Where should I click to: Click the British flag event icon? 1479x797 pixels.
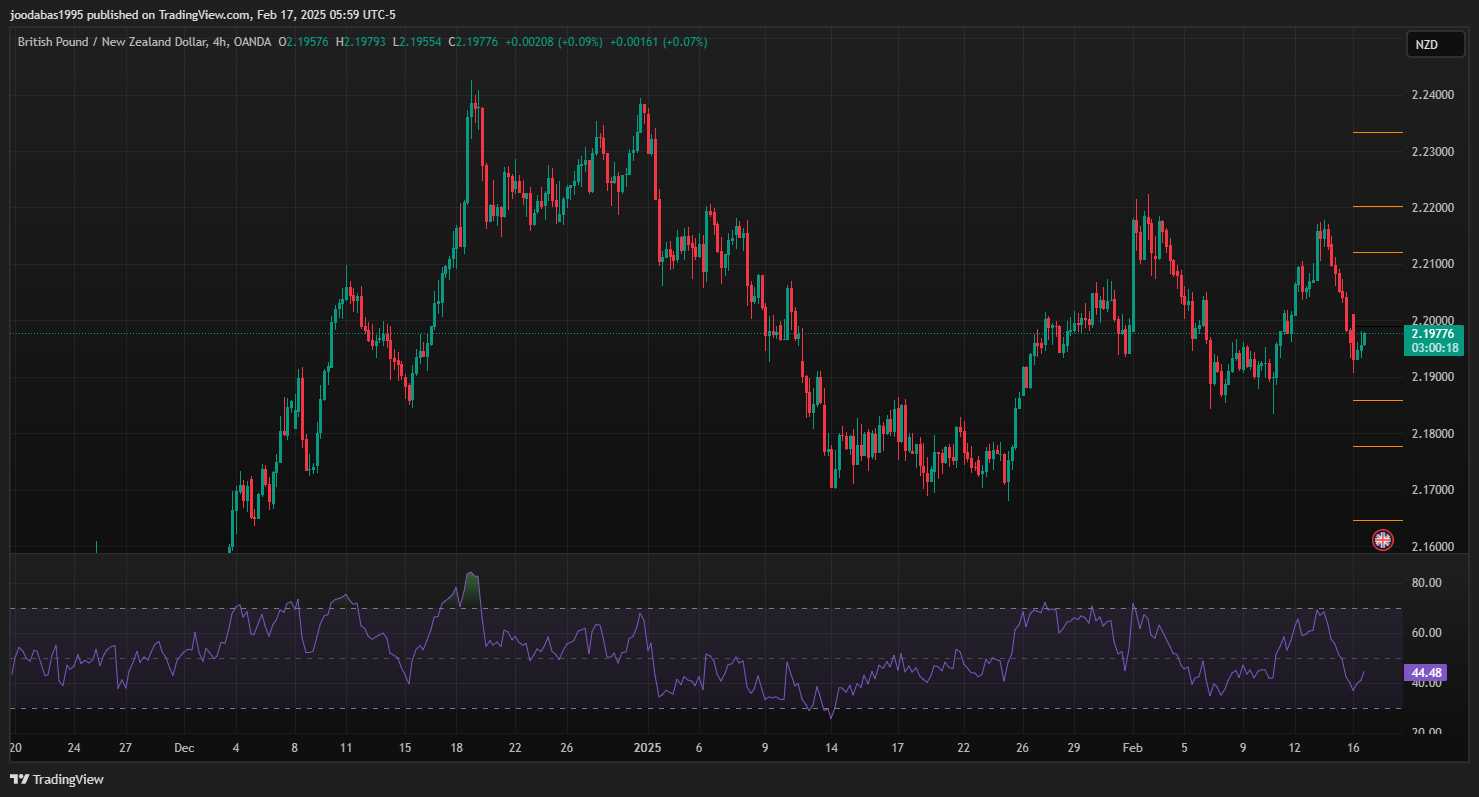[x=1382, y=540]
